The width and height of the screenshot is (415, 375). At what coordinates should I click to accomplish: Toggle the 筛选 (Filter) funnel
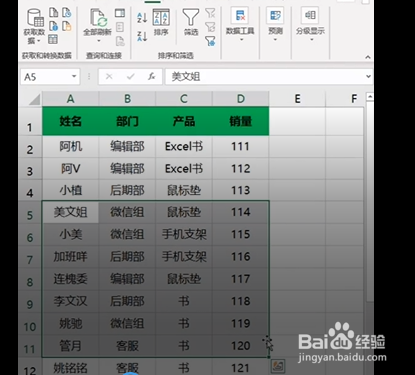[191, 22]
